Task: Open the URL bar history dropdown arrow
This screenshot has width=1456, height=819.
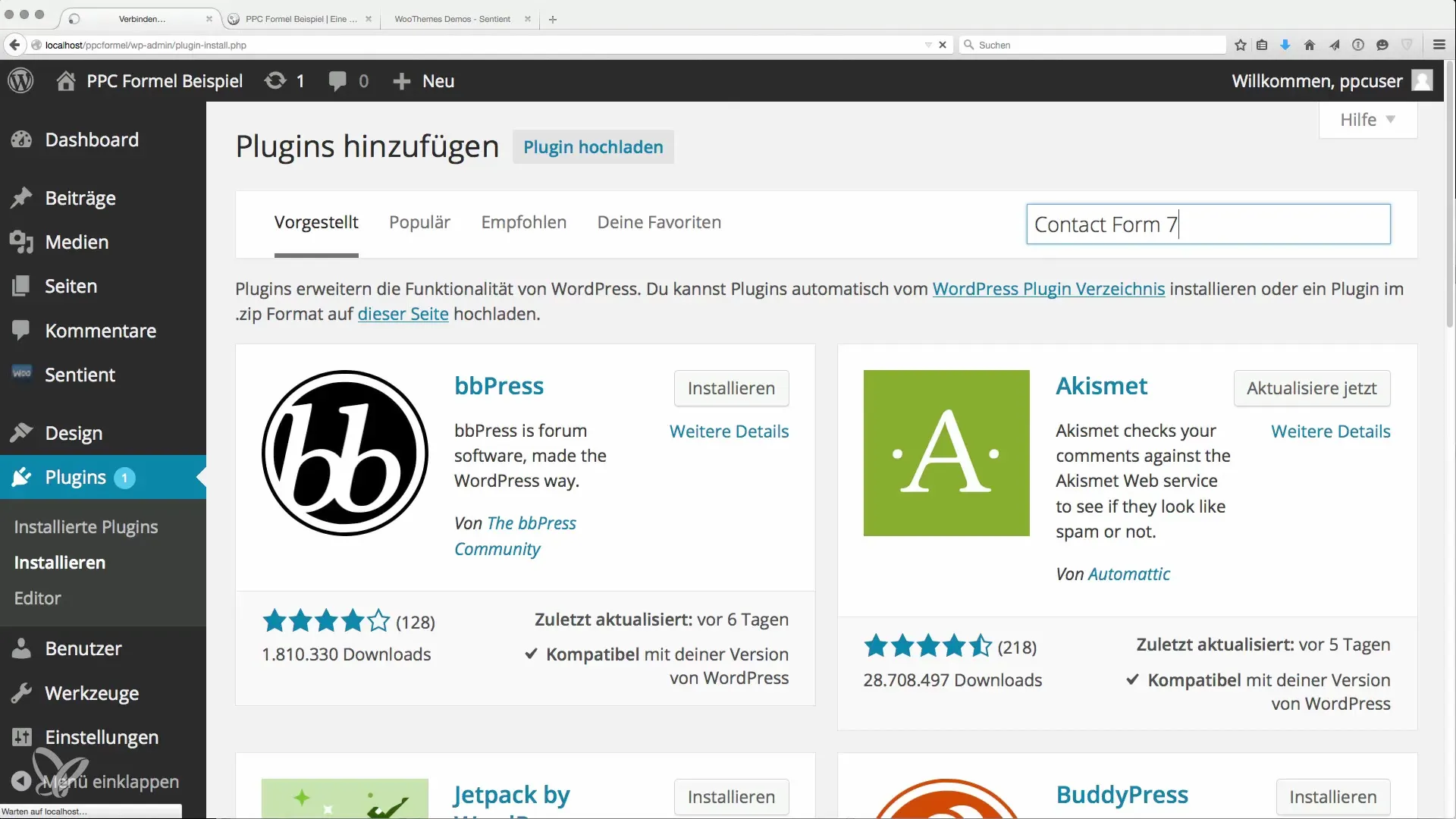Action: 928,45
